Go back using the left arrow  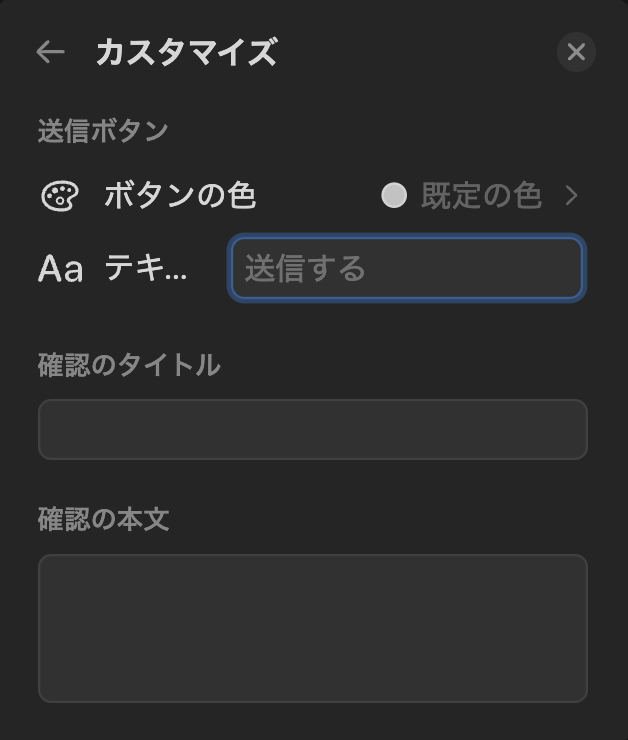[x=50, y=52]
